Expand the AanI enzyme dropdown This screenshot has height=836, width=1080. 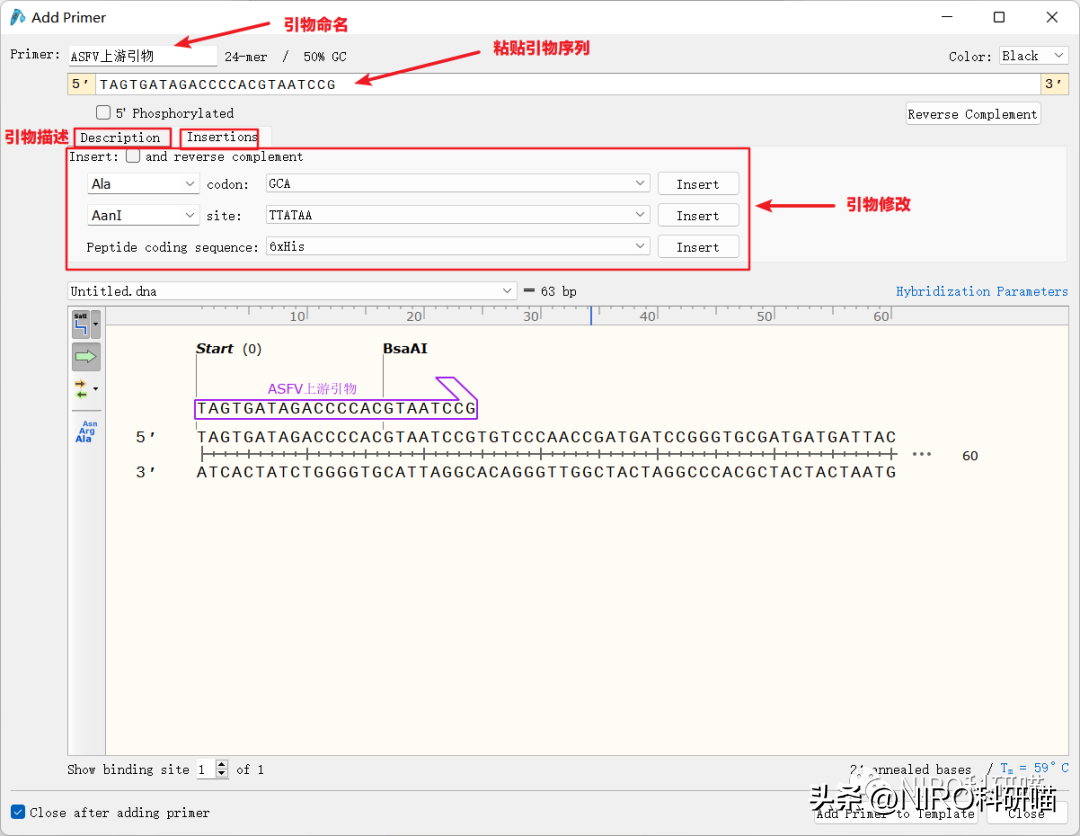(143, 215)
